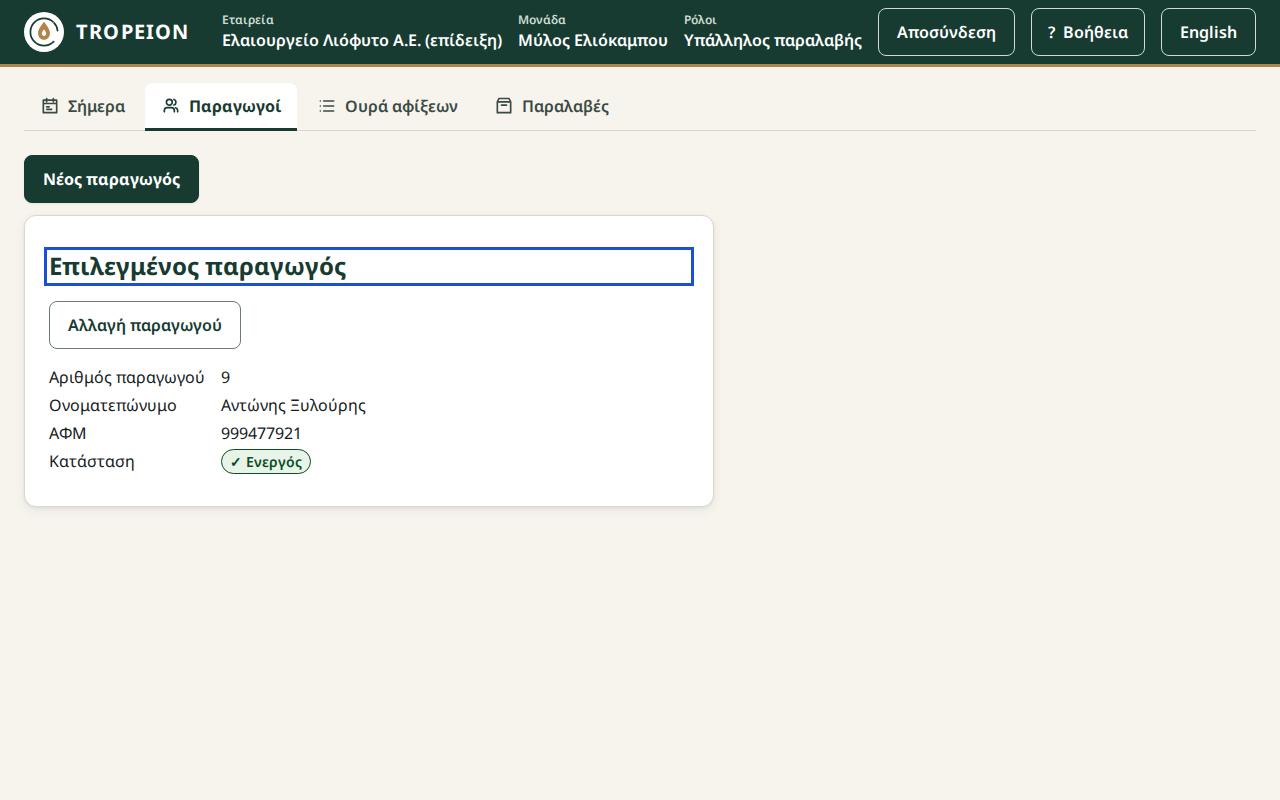Image resolution: width=1280 pixels, height=800 pixels.
Task: Open the Βοήθεια help button
Action: click(1088, 32)
